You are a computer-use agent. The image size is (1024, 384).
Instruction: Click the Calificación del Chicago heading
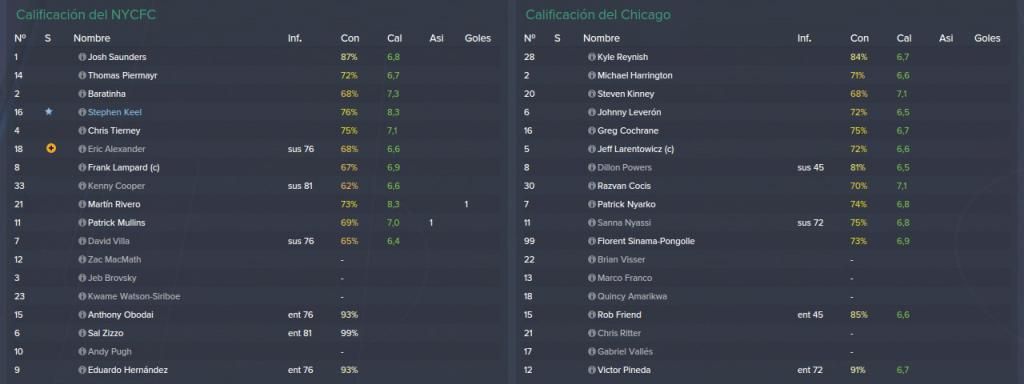(x=598, y=14)
